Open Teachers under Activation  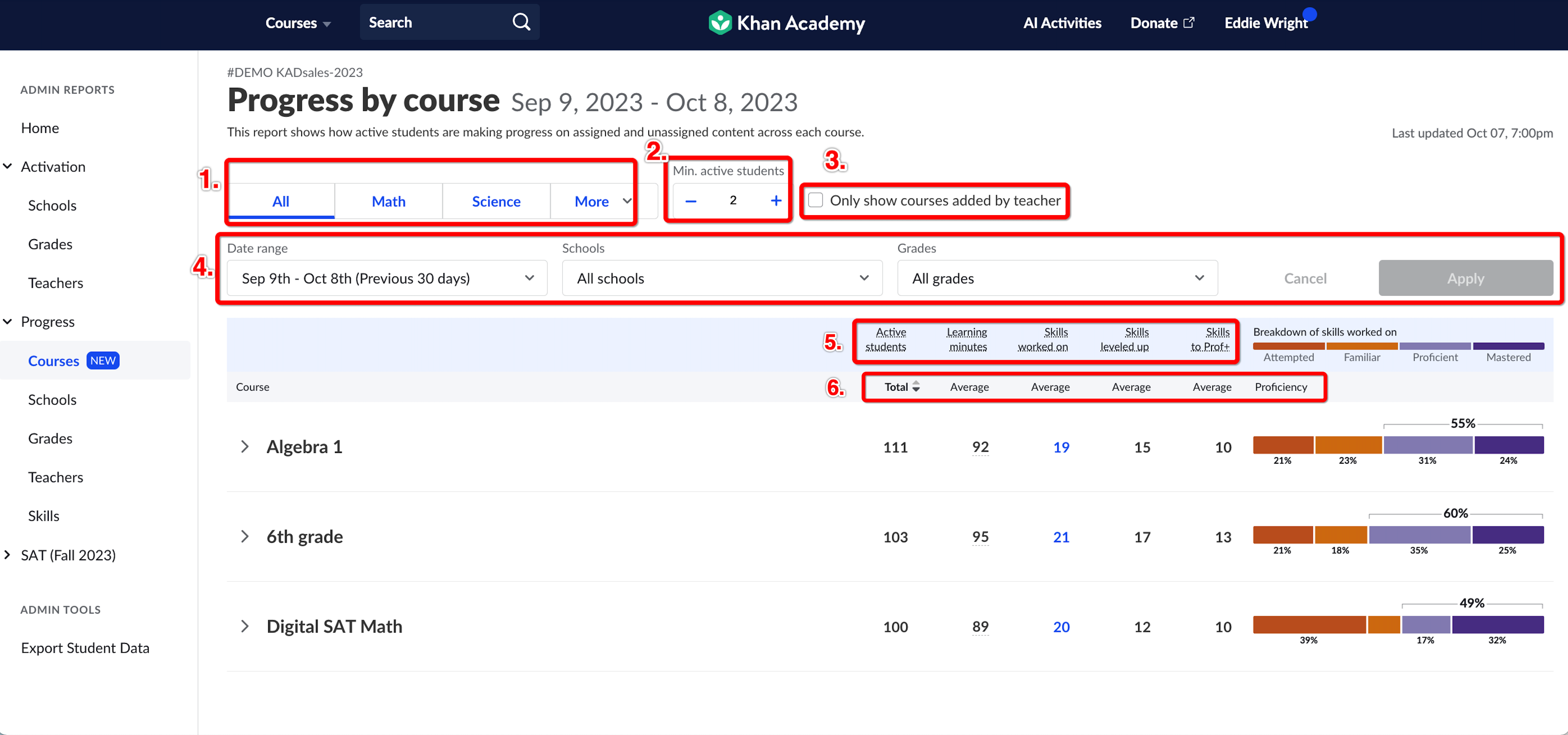pyautogui.click(x=55, y=283)
